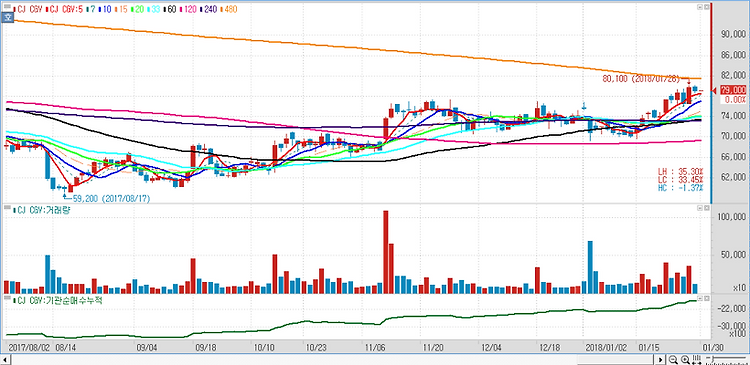This screenshot has width=750, height=365.
Task: Select the CJ CGV price legend
Action: (x=28, y=9)
